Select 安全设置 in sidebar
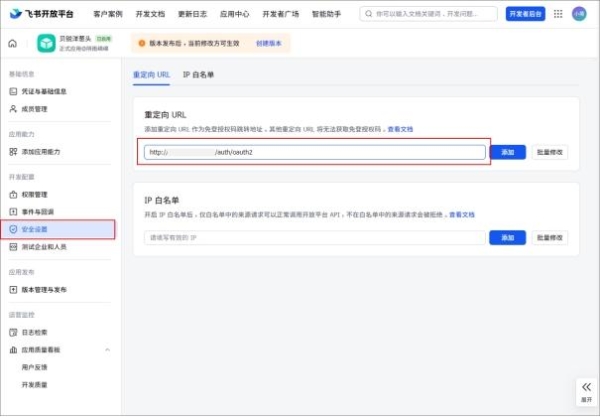The width and height of the screenshot is (600, 417). pyautogui.click(x=58, y=229)
